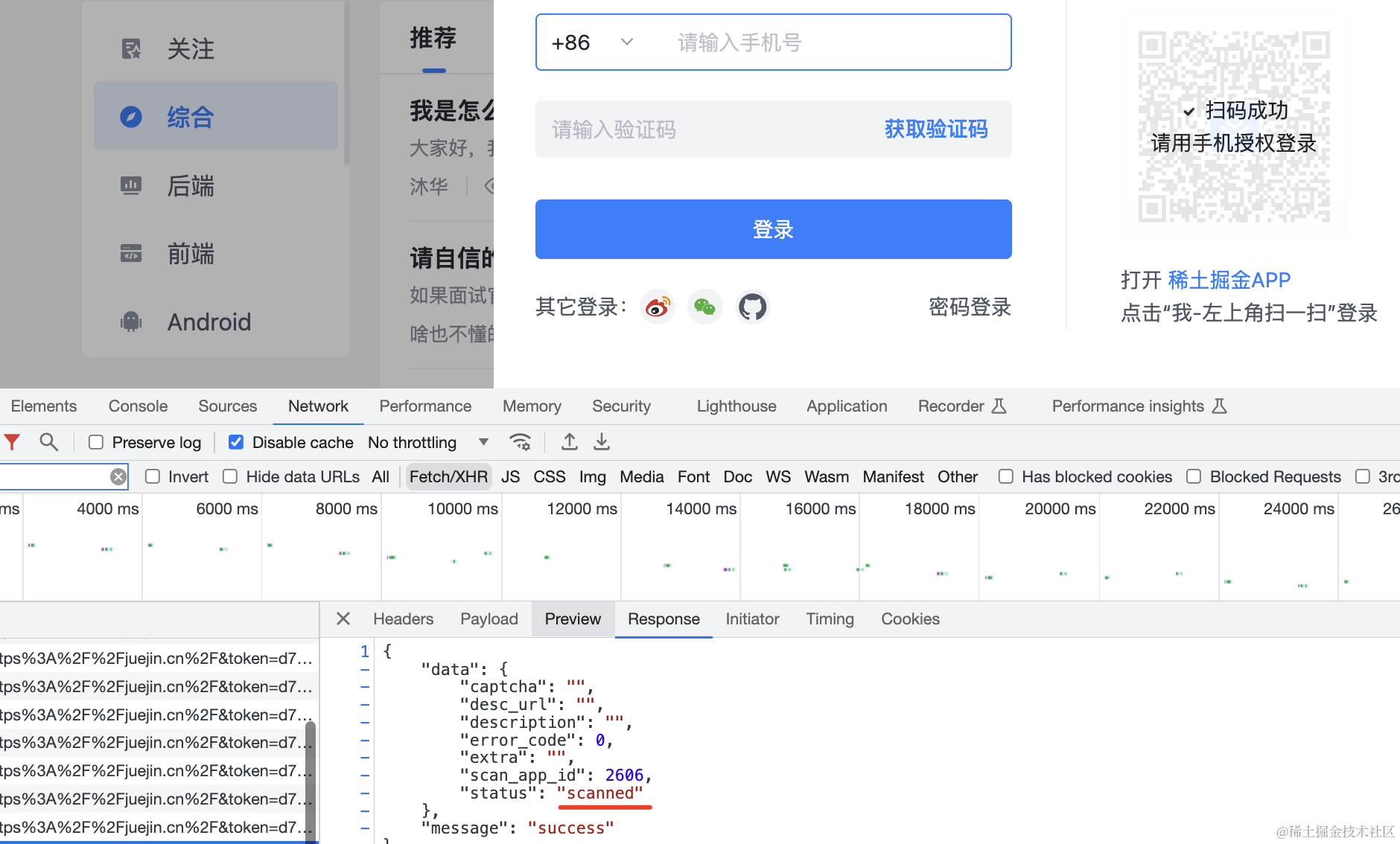Screen dimensions: 1400x844
Task: Toggle the Preserve log checkbox
Action: pyautogui.click(x=96, y=442)
